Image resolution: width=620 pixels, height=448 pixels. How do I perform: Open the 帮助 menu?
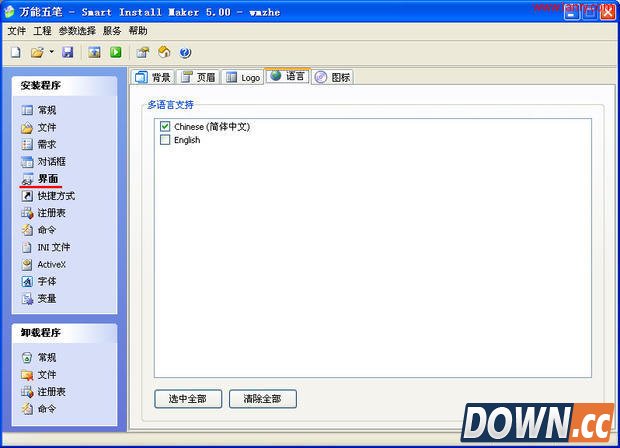pos(138,31)
